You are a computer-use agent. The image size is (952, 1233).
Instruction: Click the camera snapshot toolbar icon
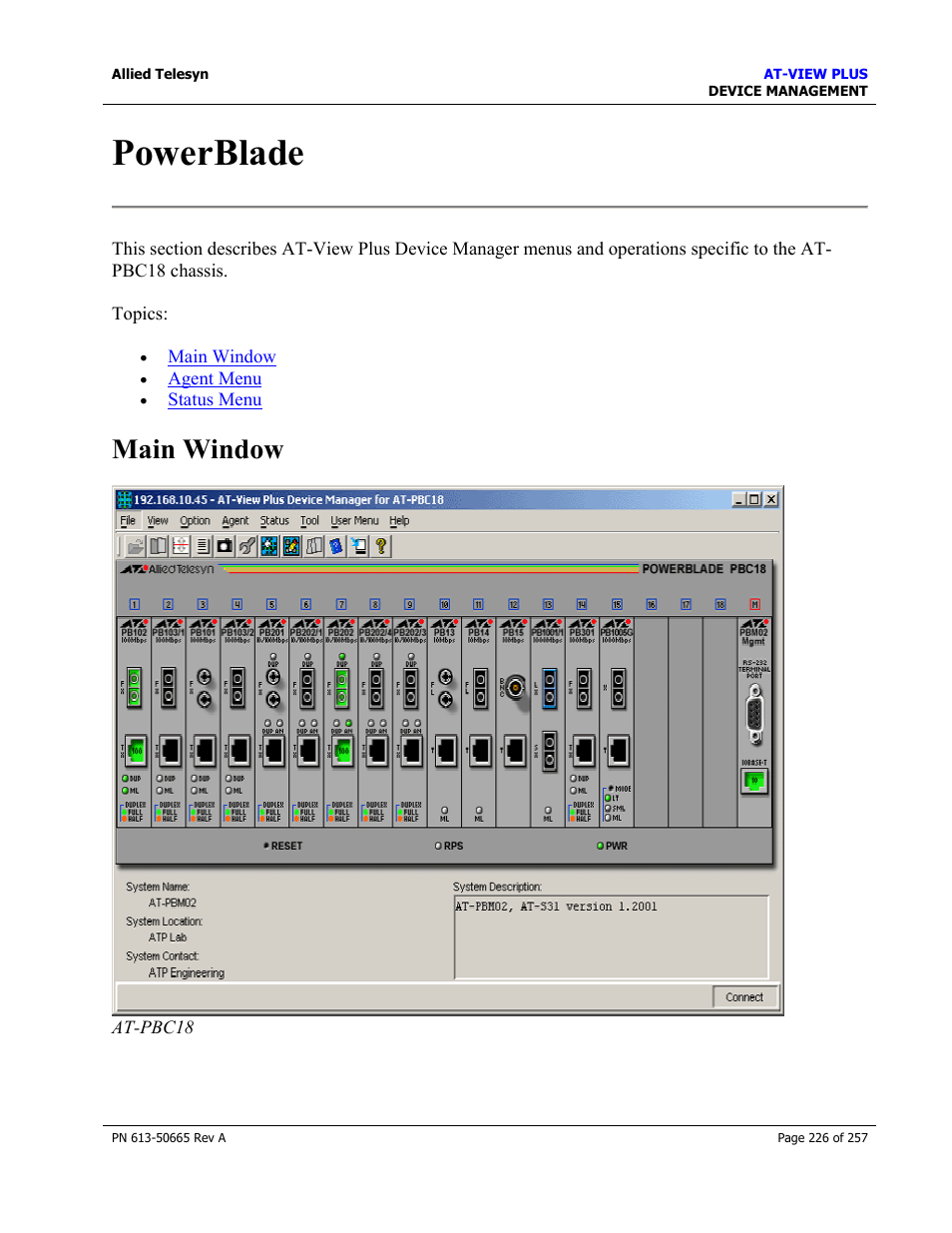click(225, 546)
